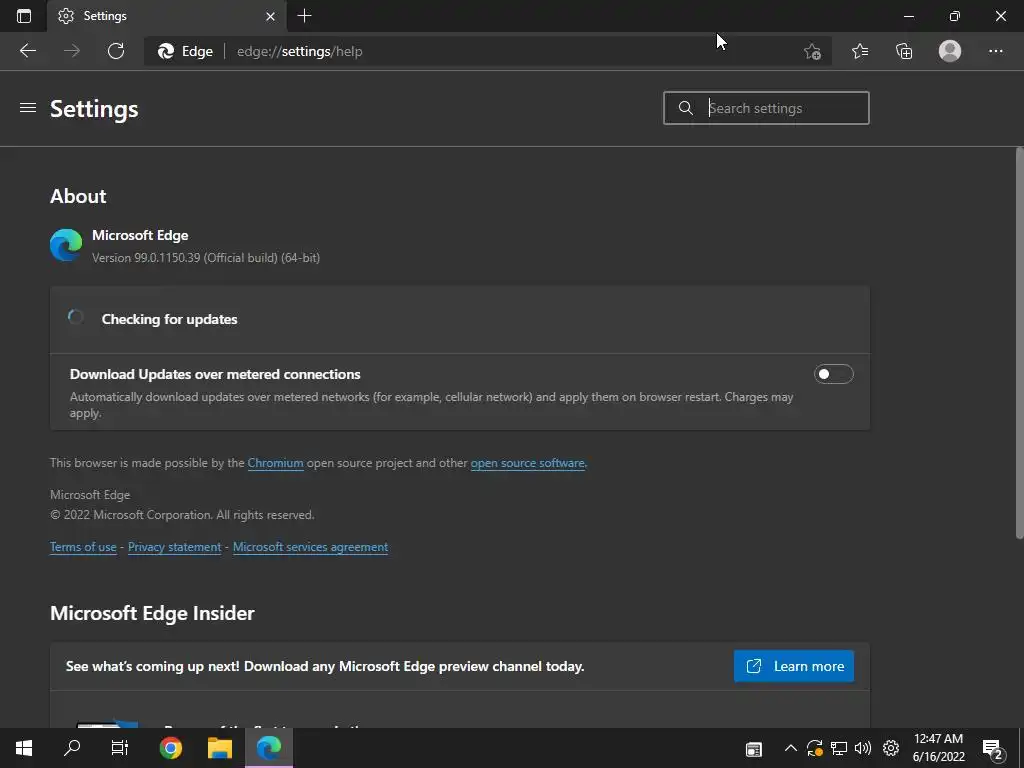Viewport: 1024px width, 768px height.
Task: Open Windows taskbar search
Action: point(72,748)
